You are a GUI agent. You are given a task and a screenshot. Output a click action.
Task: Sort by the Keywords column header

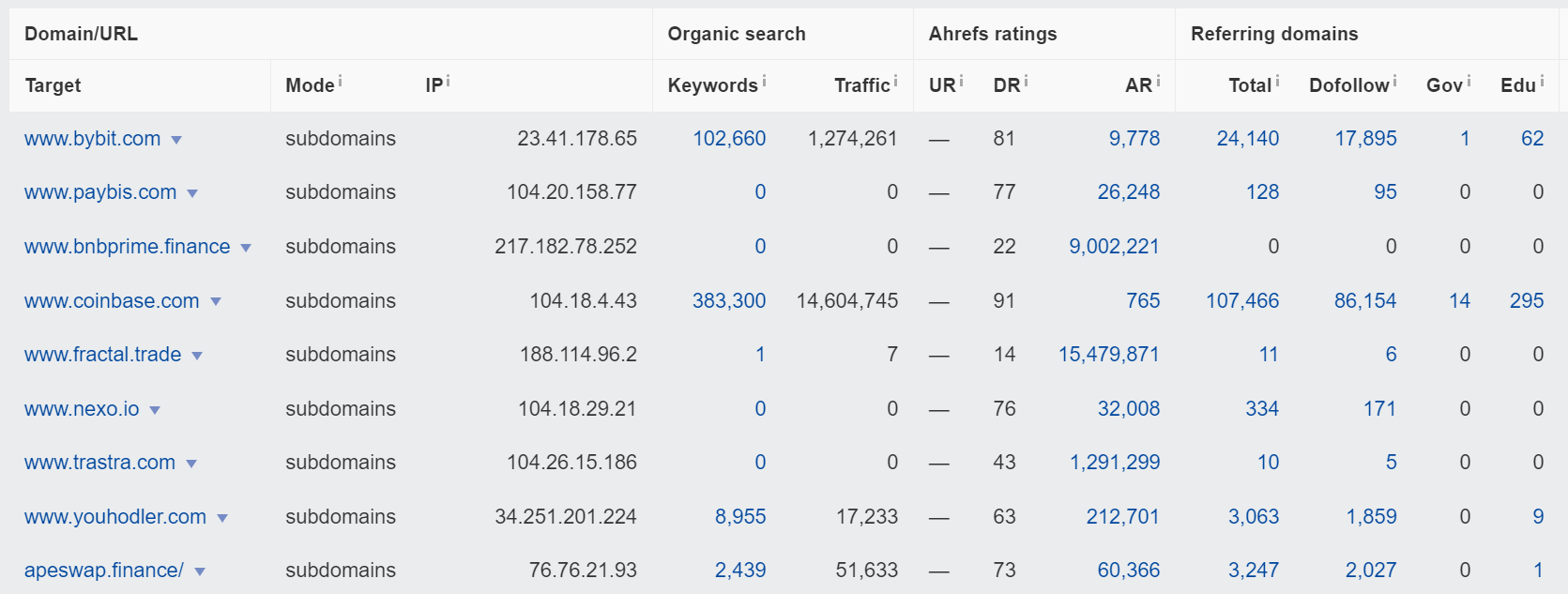[712, 85]
